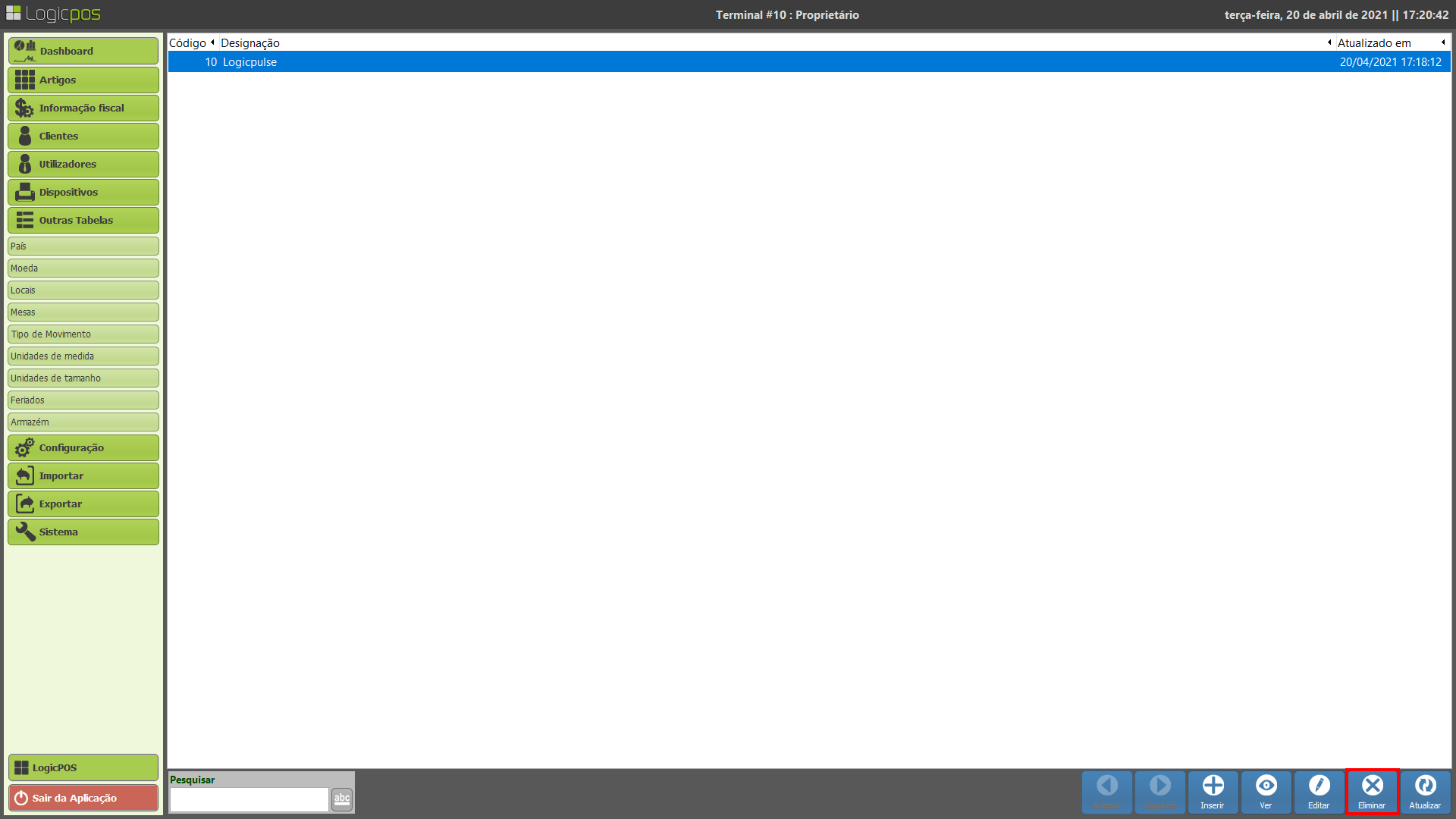Select the Logicpulse table row
Viewport: 1456px width, 819px height.
808,62
